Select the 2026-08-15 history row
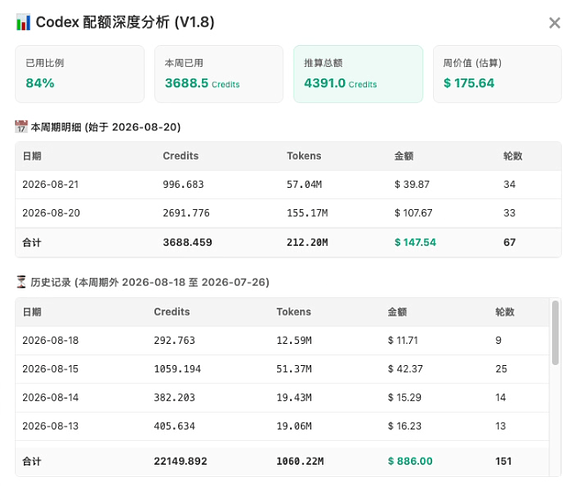This screenshot has width=574, height=500. coord(282,369)
